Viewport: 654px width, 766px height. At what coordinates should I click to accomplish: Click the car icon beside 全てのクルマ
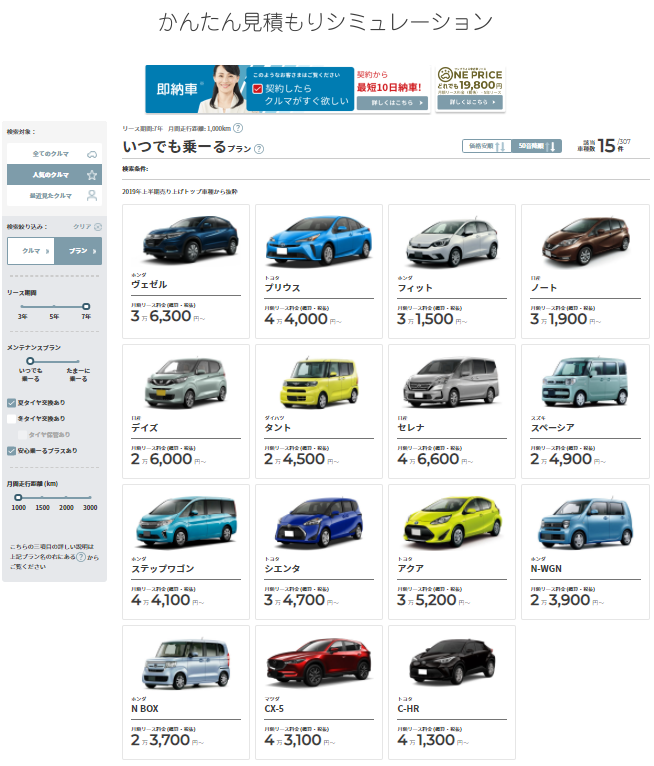point(92,154)
